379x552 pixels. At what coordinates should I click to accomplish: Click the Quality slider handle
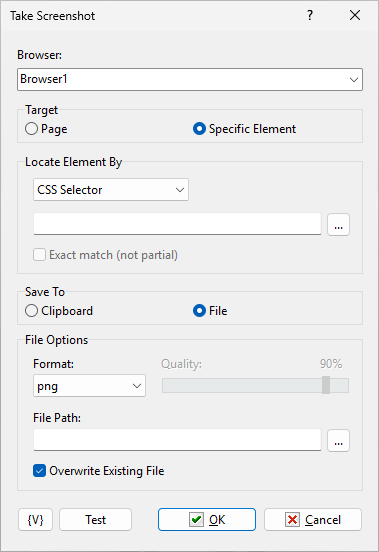point(326,385)
